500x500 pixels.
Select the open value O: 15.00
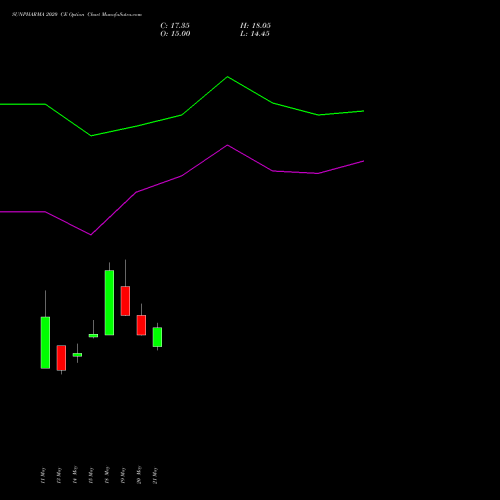175,34
